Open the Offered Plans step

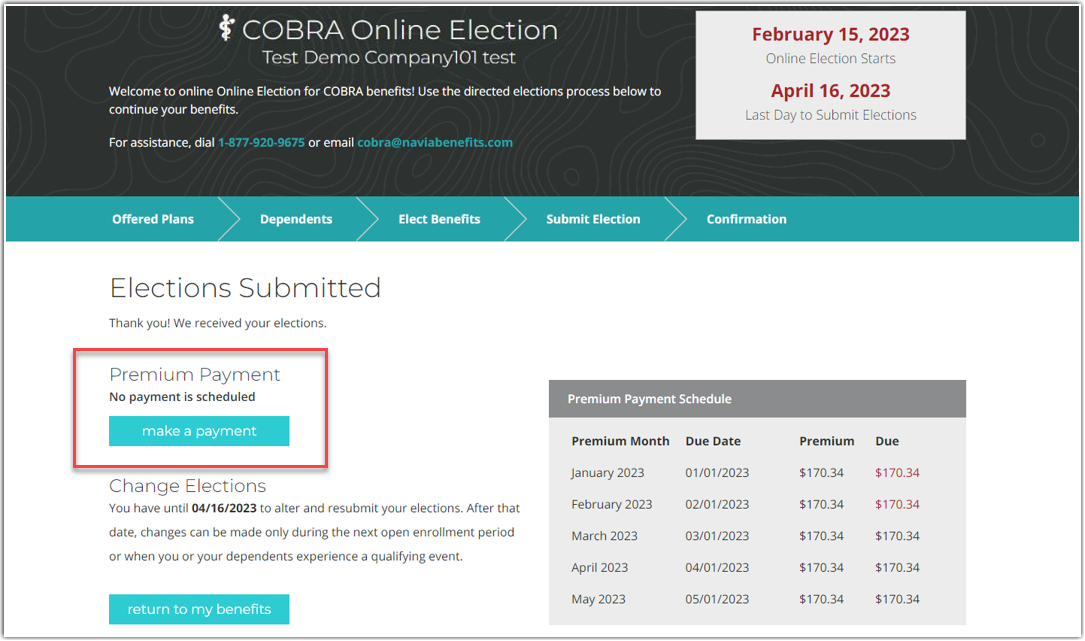[153, 219]
